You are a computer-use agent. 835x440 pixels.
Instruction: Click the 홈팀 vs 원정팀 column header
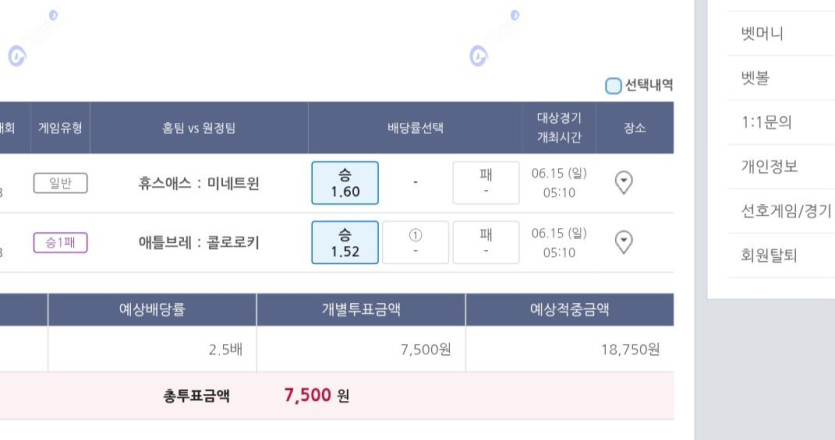click(199, 128)
